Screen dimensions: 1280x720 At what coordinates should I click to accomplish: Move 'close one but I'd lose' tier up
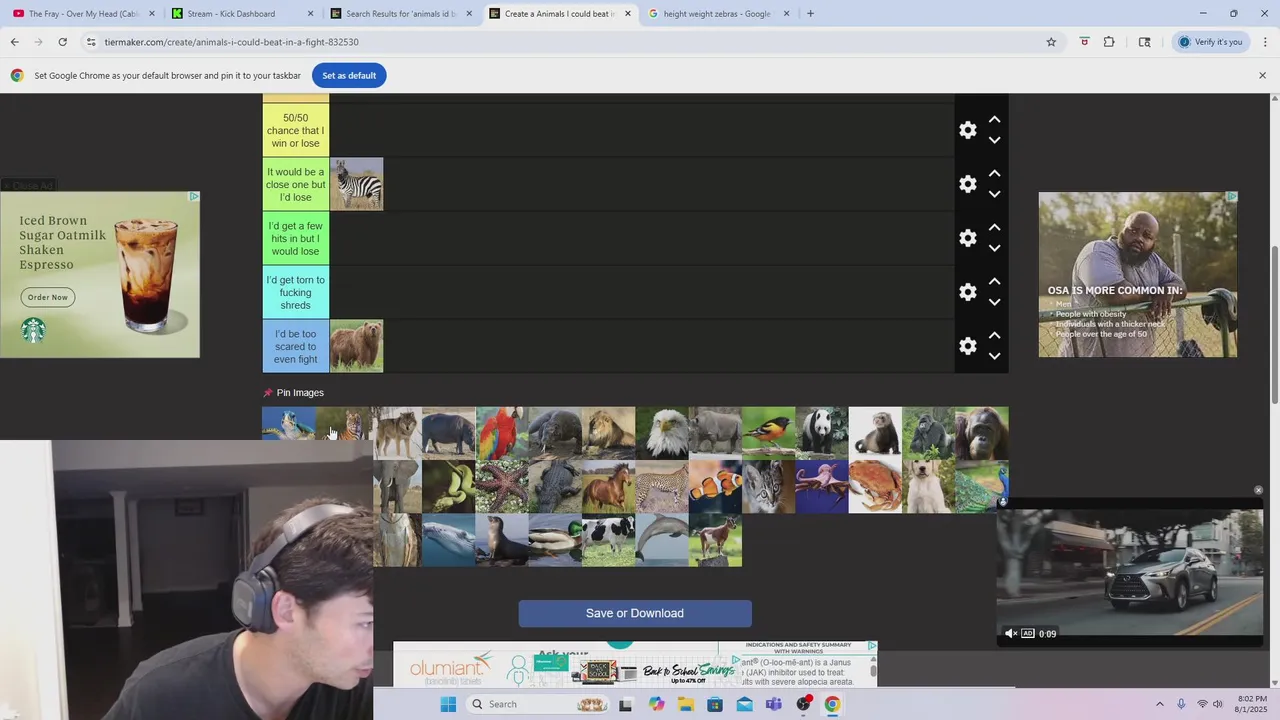(994, 173)
